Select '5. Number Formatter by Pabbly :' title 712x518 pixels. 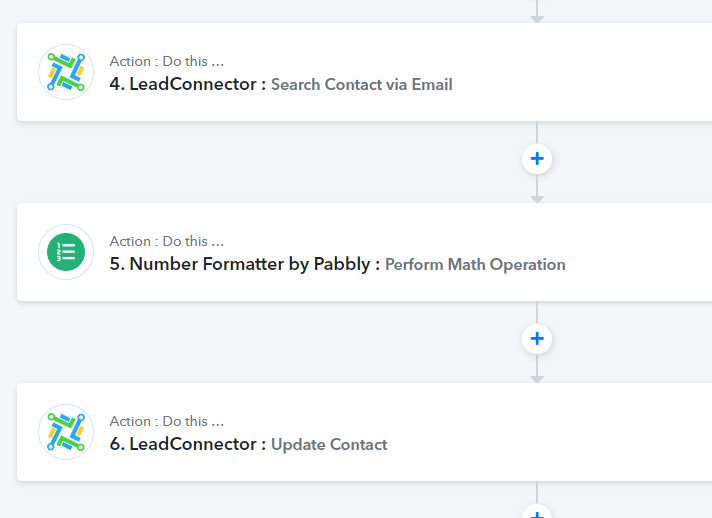click(x=245, y=264)
